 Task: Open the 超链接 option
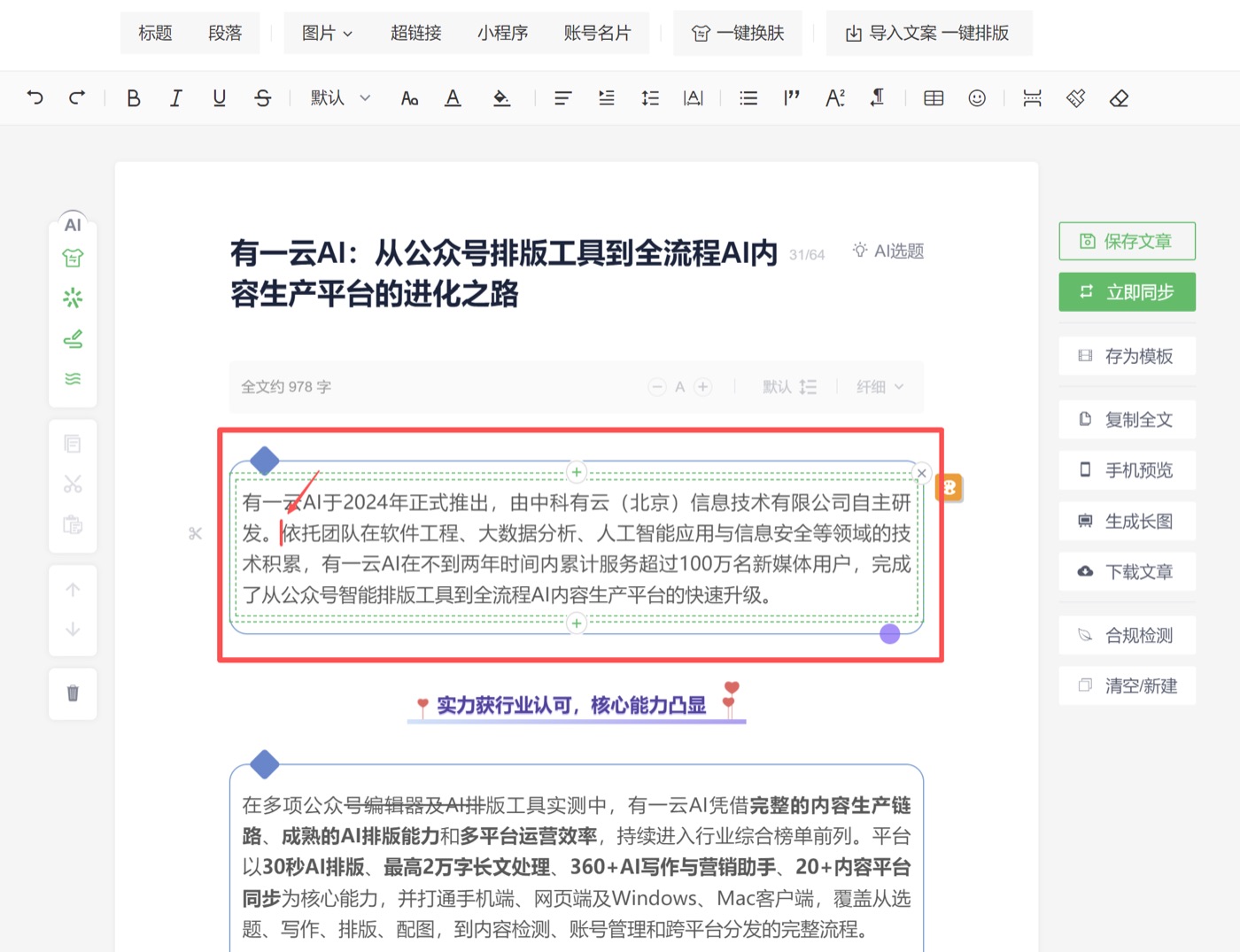coord(415,33)
